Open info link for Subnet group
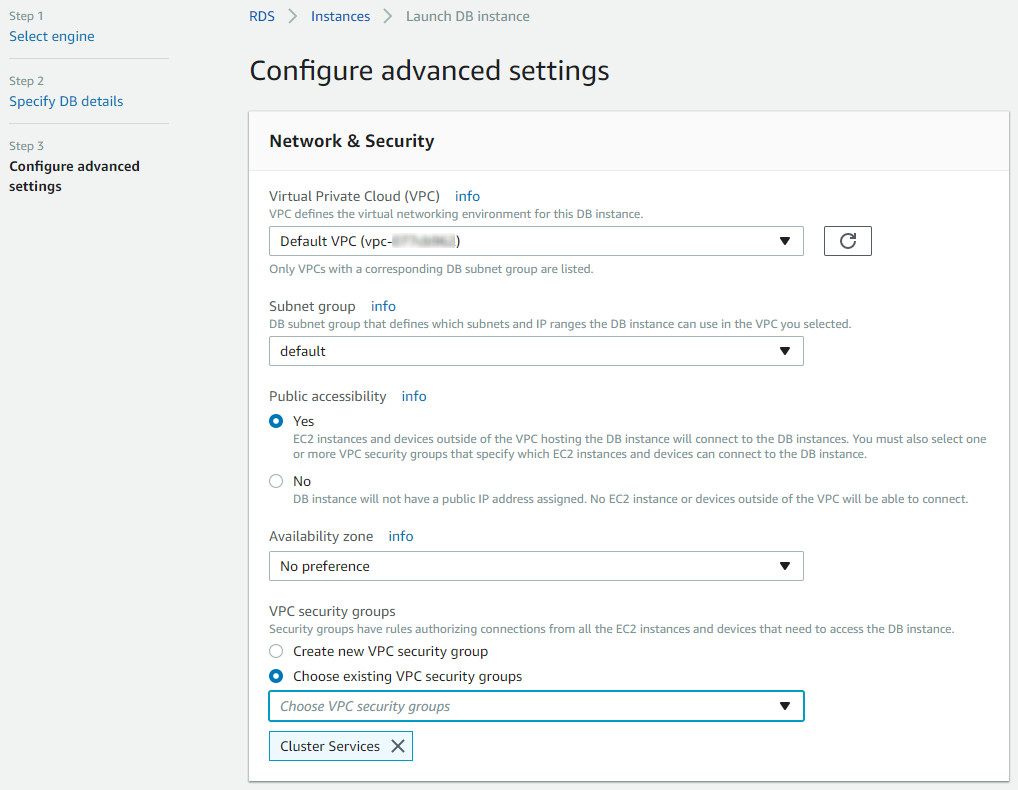1018x790 pixels. point(383,306)
